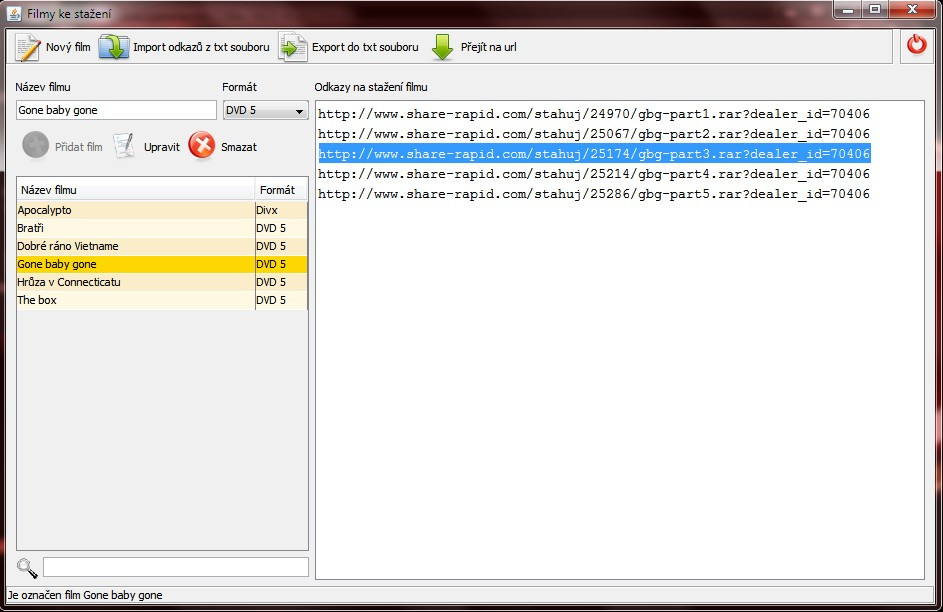Viewport: 943px width, 612px height.
Task: Focus the search field beside the magnifier
Action: [176, 567]
